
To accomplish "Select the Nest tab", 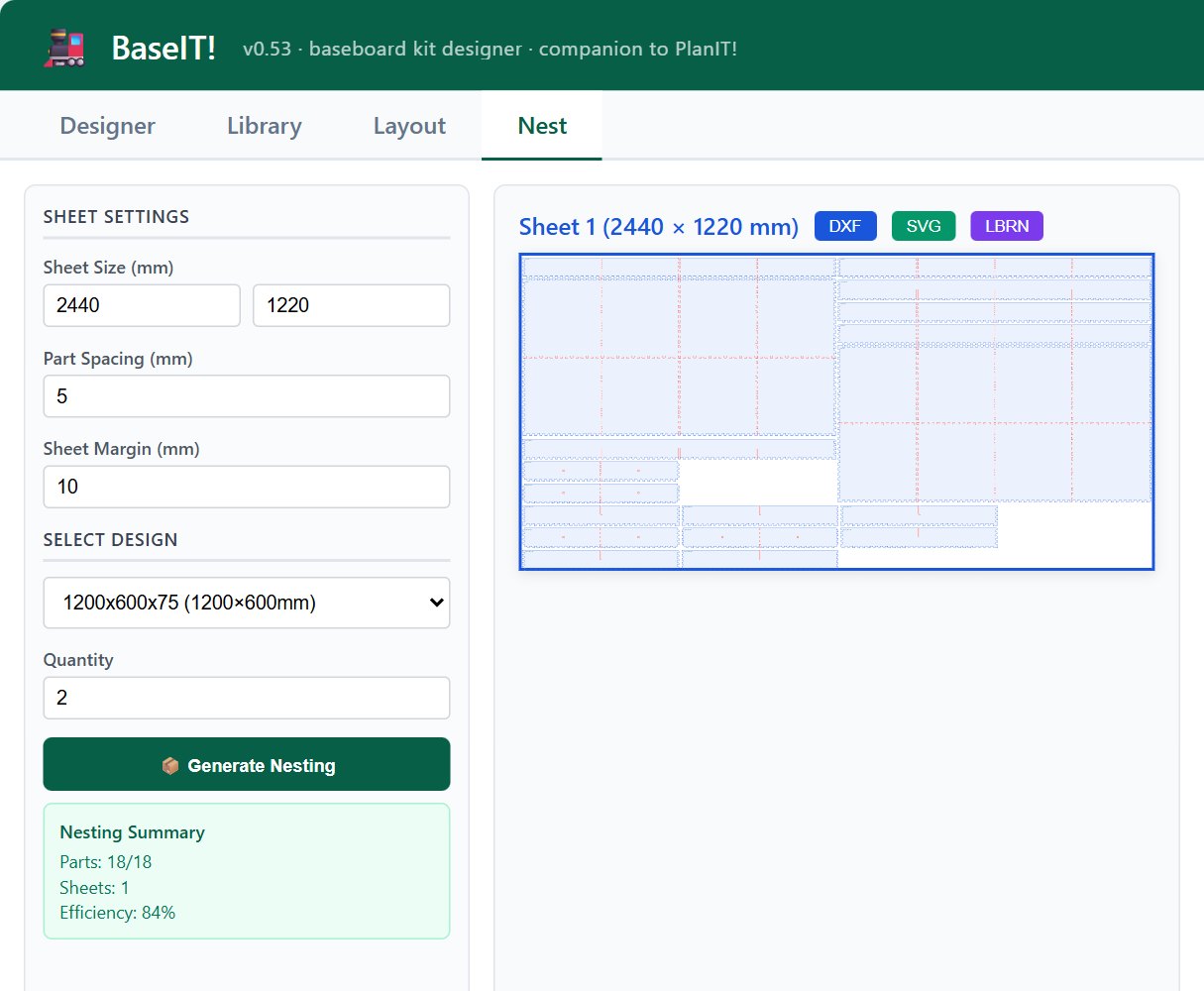I will pos(542,126).
